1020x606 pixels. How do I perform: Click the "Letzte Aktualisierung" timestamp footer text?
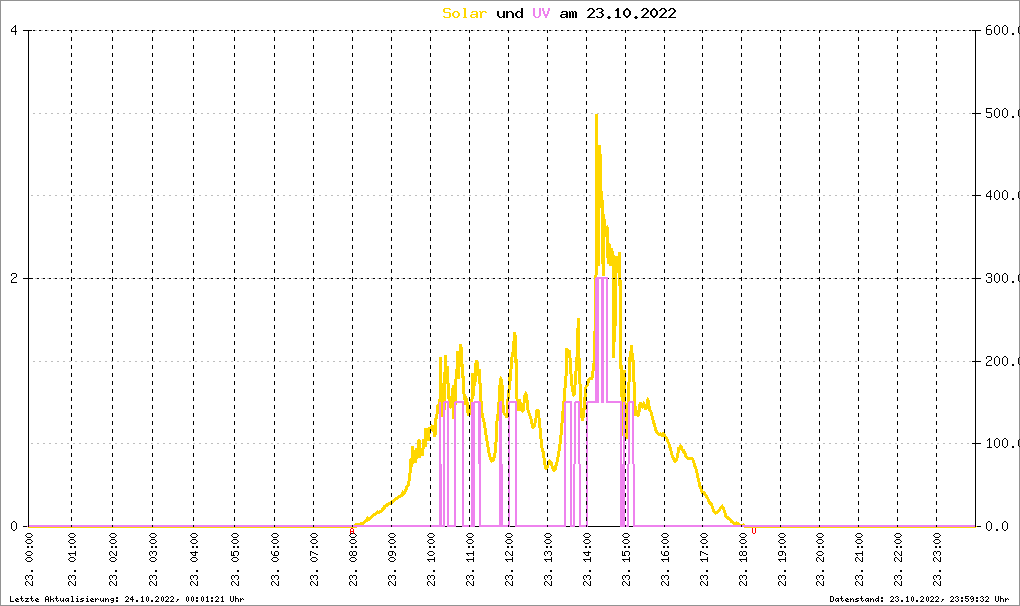[127, 599]
